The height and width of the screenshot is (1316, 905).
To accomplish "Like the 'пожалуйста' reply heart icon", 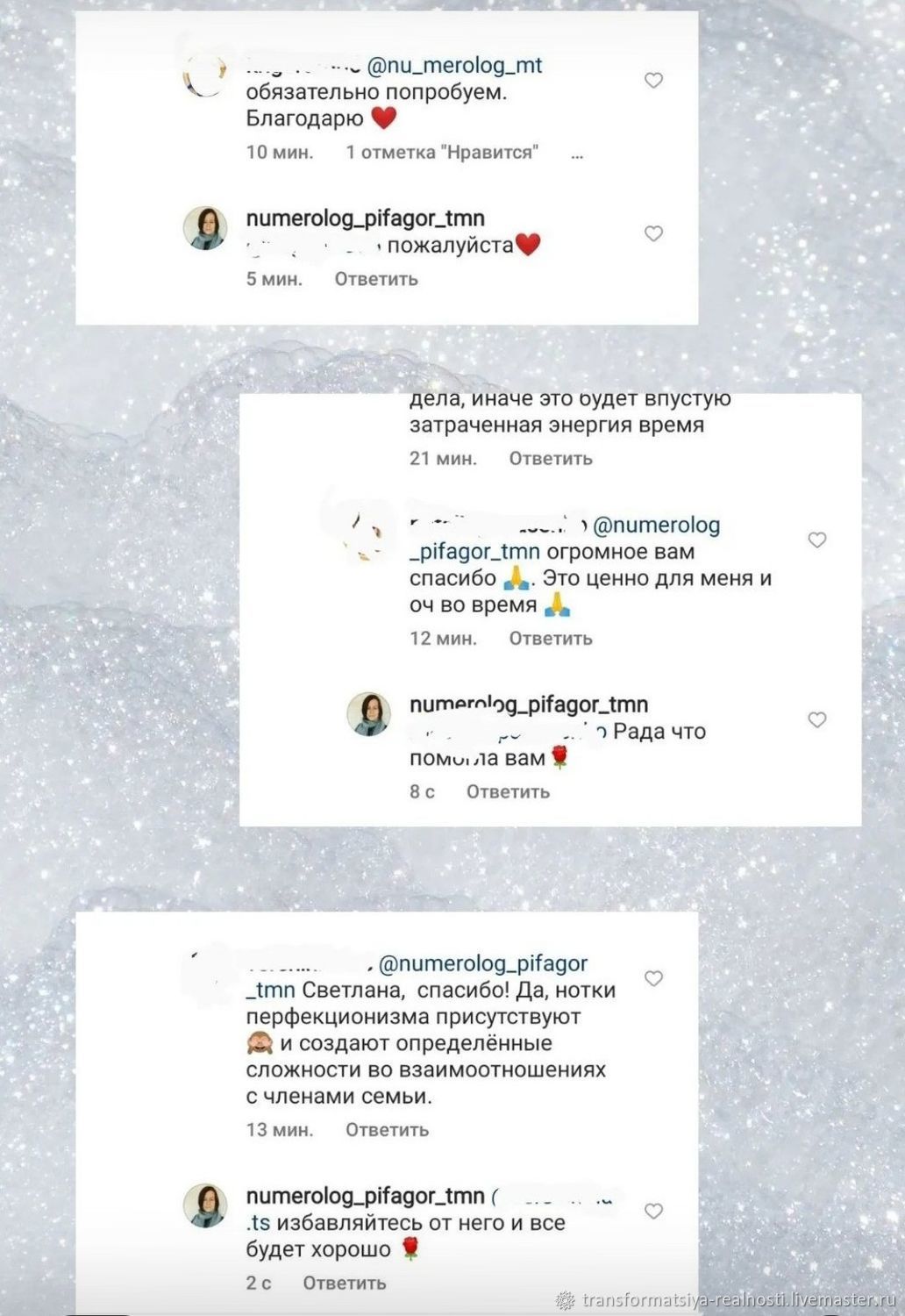I will (653, 234).
